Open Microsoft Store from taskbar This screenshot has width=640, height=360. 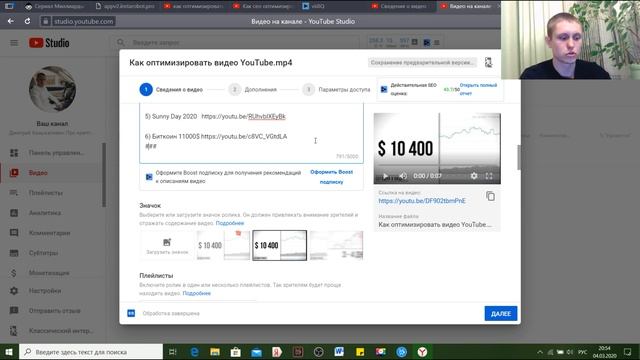coord(236,352)
